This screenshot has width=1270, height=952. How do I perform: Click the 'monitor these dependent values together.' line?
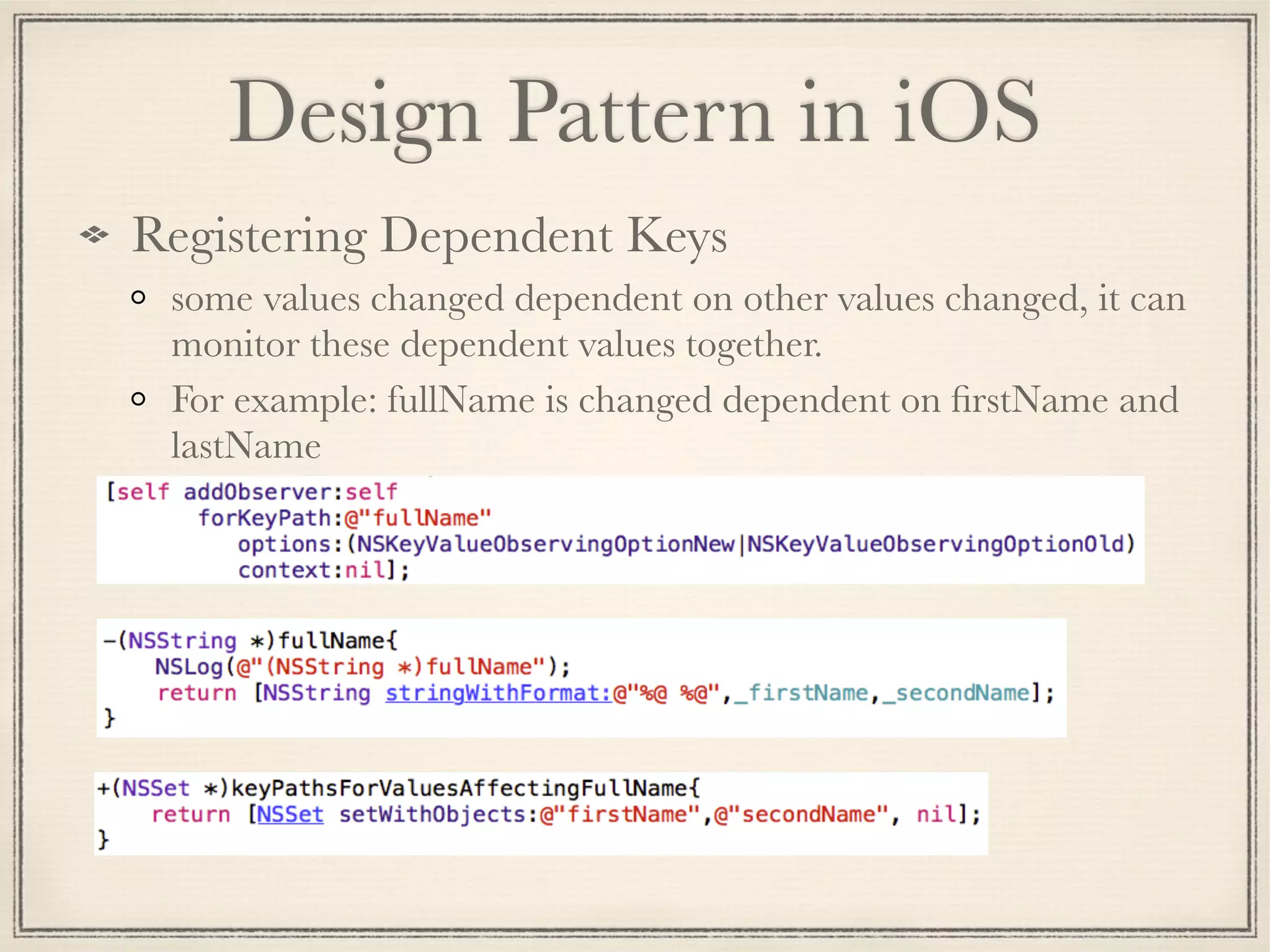pos(496,345)
